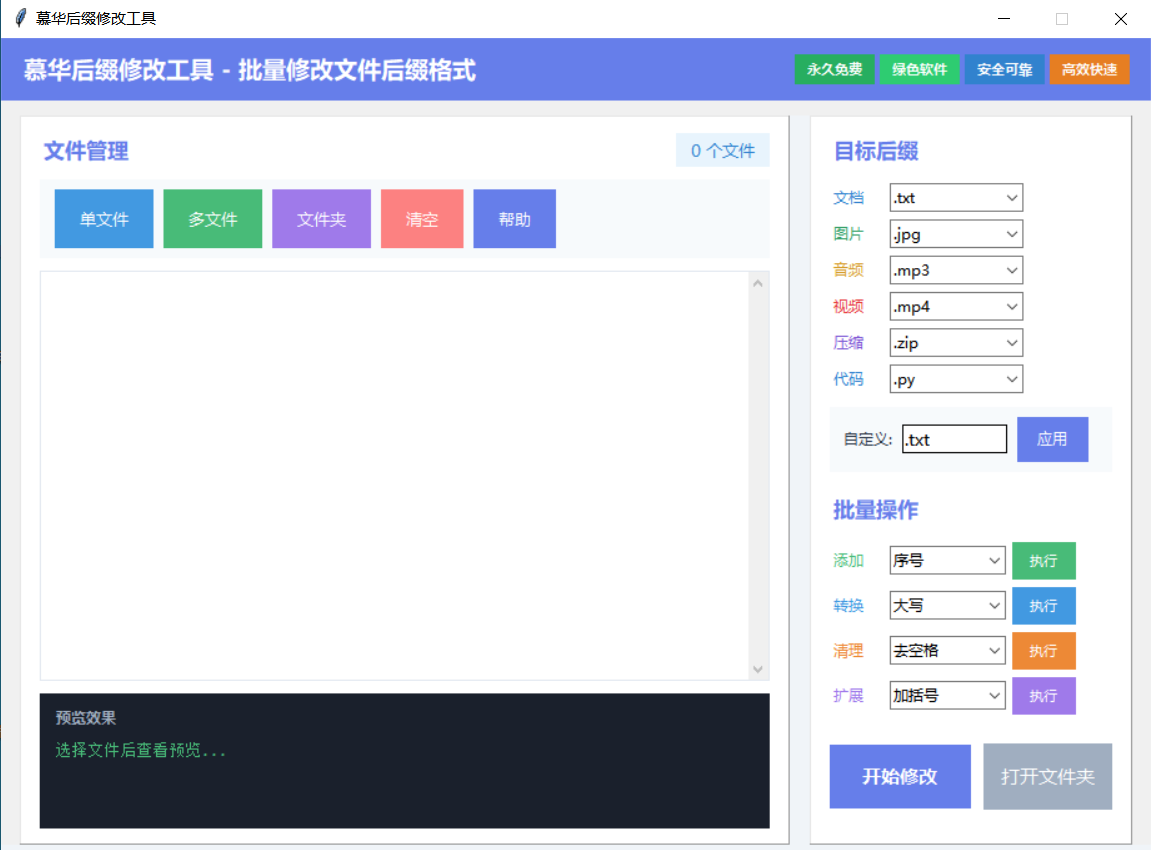The image size is (1151, 850).
Task: Expand the 视频 .mp4 dropdown
Action: 956,306
